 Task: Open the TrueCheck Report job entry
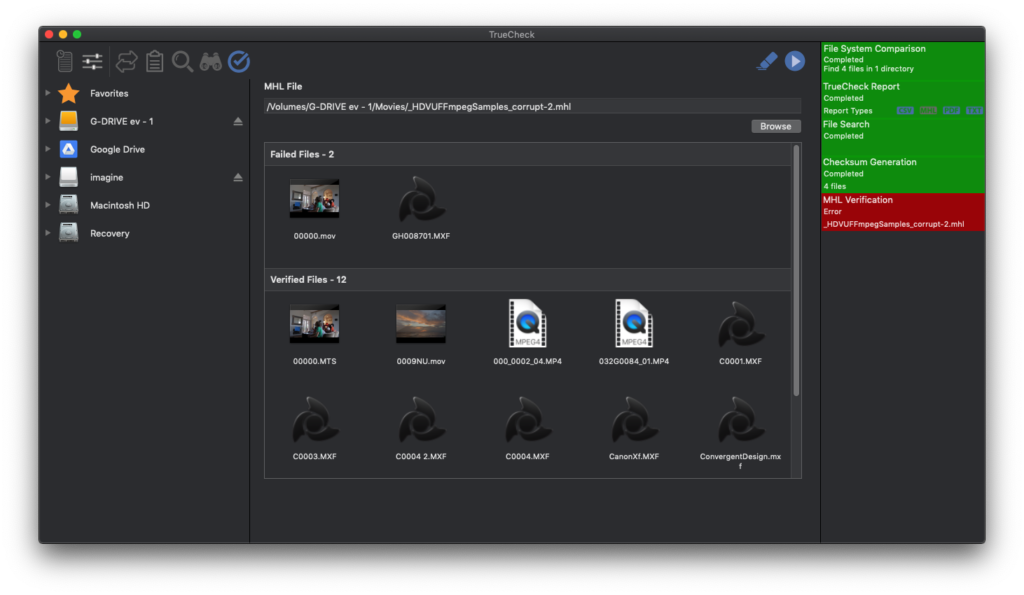click(903, 99)
